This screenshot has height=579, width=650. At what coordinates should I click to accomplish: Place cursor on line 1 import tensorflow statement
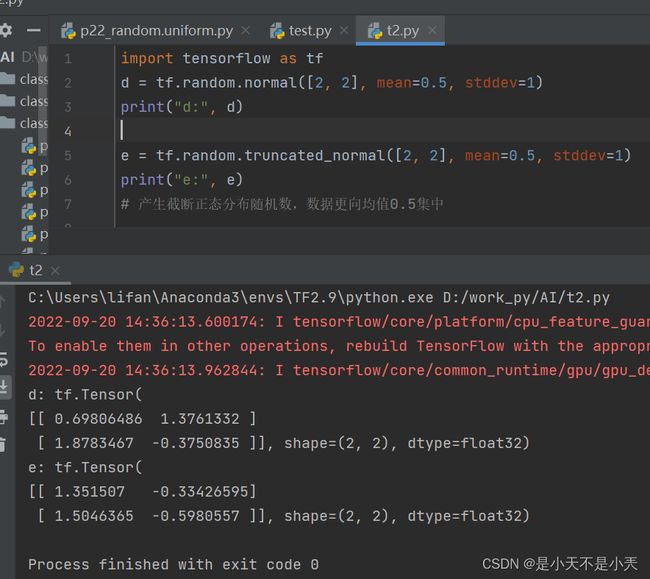[x=222, y=58]
